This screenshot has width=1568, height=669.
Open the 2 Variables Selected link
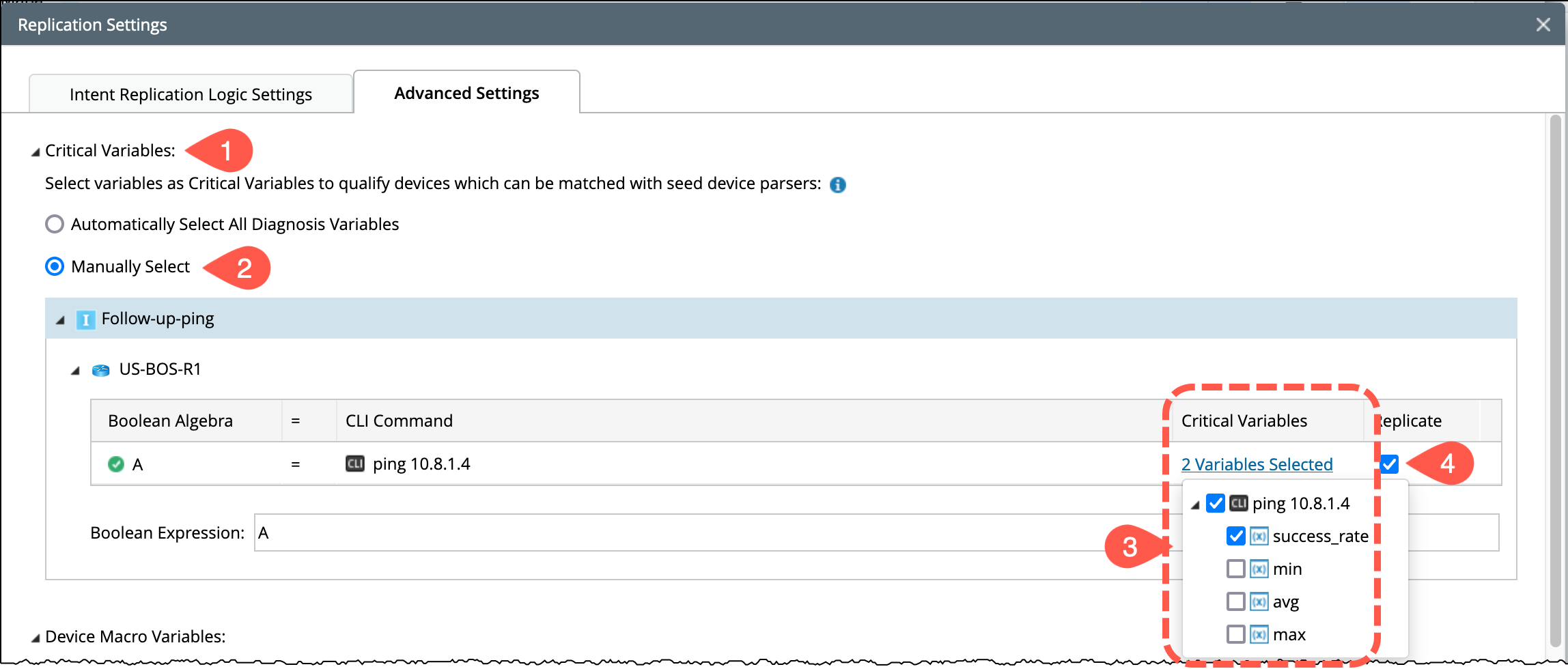pyautogui.click(x=1257, y=464)
